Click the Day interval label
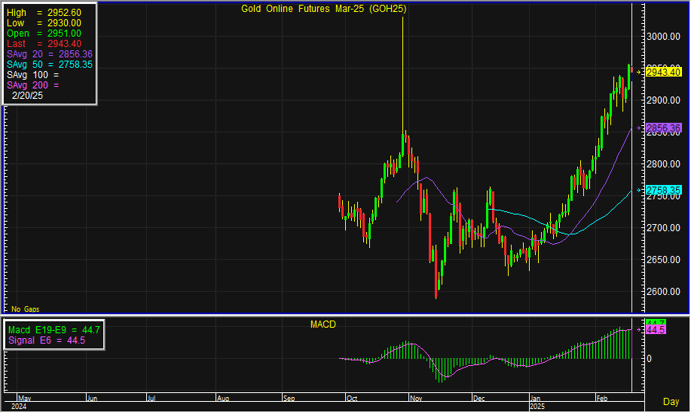Screen dimensions: 691x413 [x=671, y=400]
